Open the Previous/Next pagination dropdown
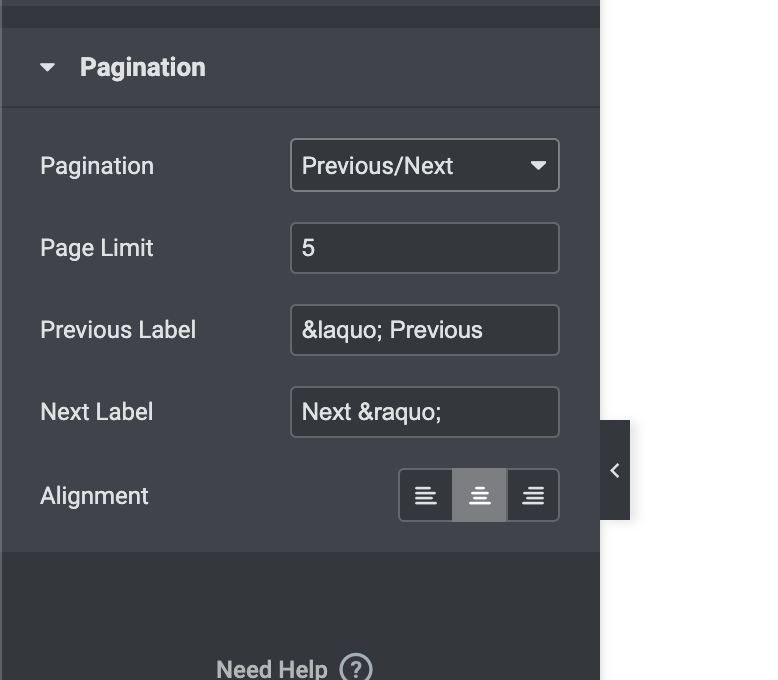This screenshot has width=778, height=680. pyautogui.click(x=425, y=165)
